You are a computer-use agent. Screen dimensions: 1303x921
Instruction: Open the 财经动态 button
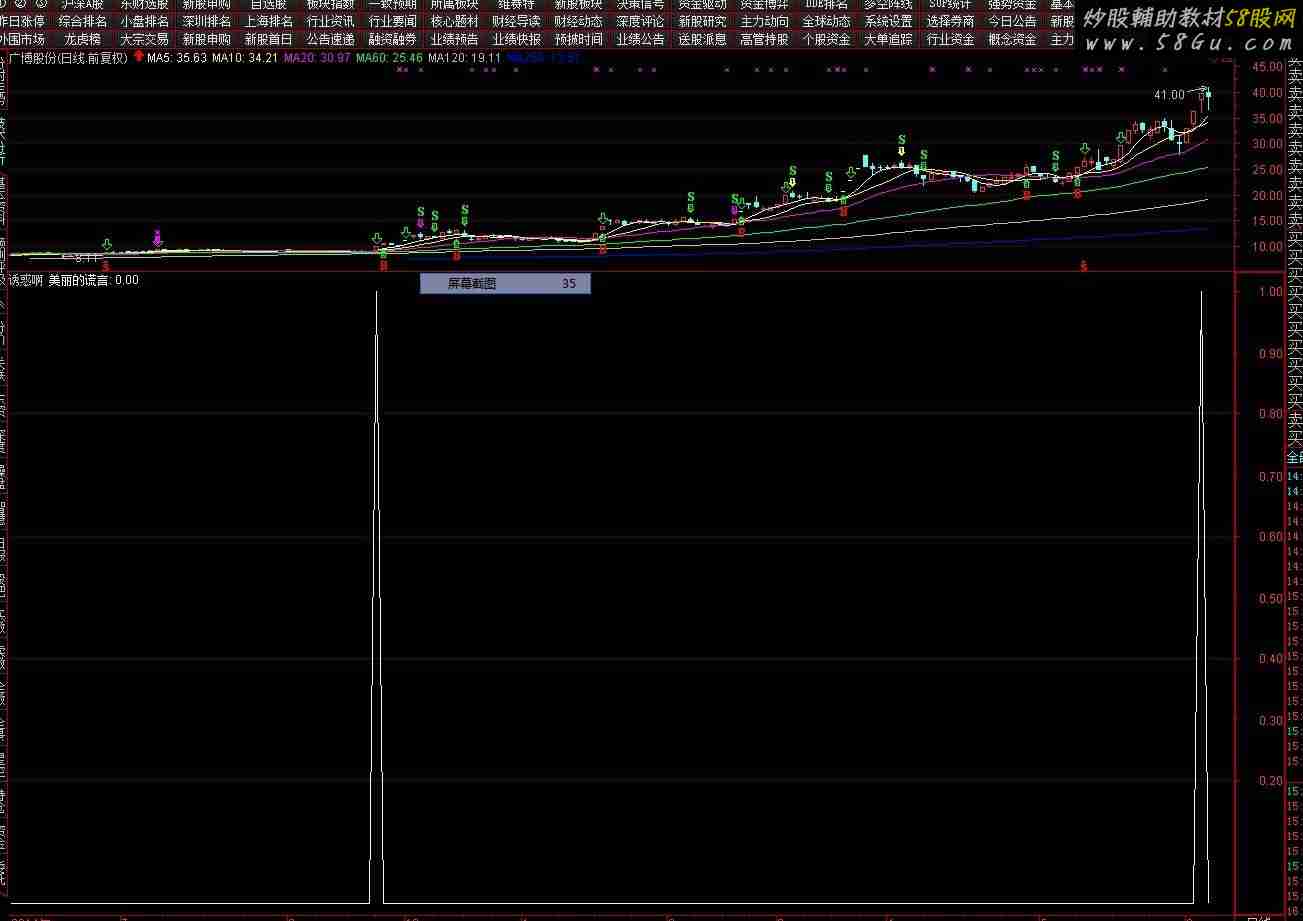[x=579, y=21]
